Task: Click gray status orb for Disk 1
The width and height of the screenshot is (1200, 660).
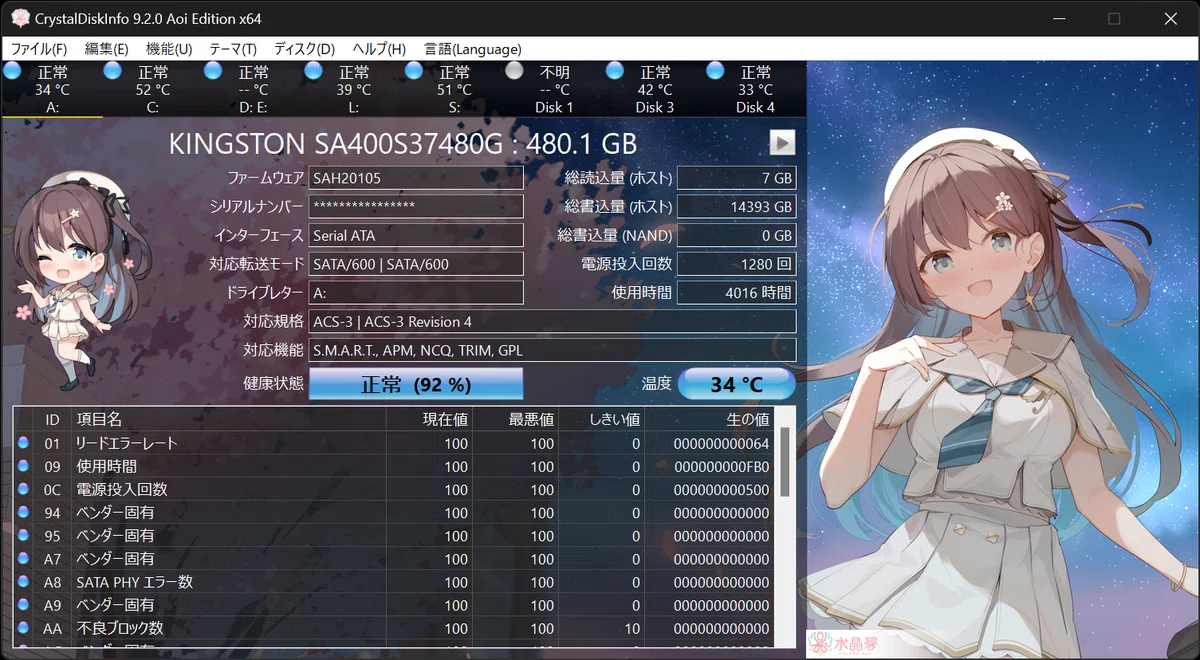Action: (x=514, y=71)
